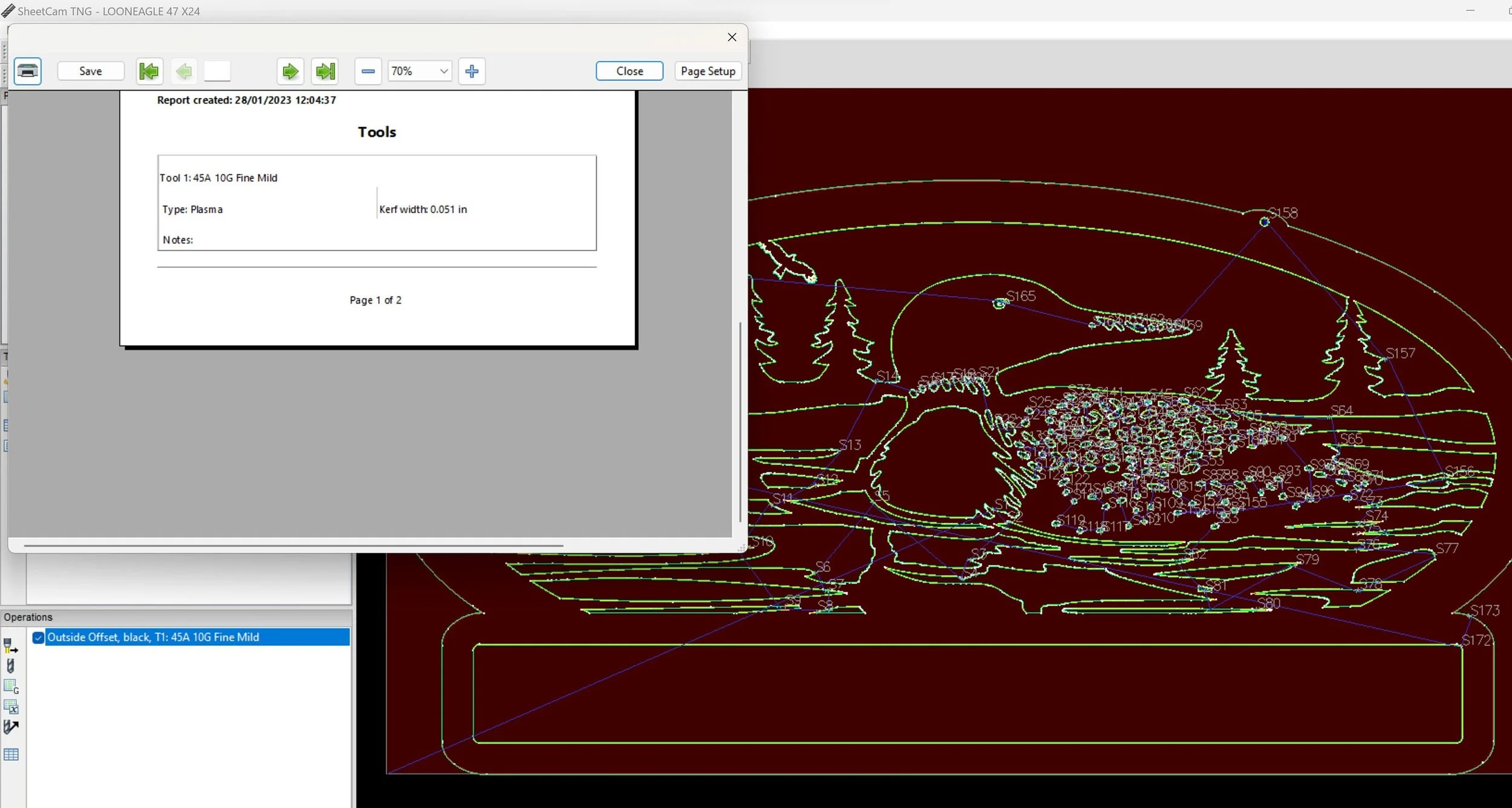Click the plasma jet cut operation icon
This screenshot has width=1512, height=808.
click(x=11, y=646)
